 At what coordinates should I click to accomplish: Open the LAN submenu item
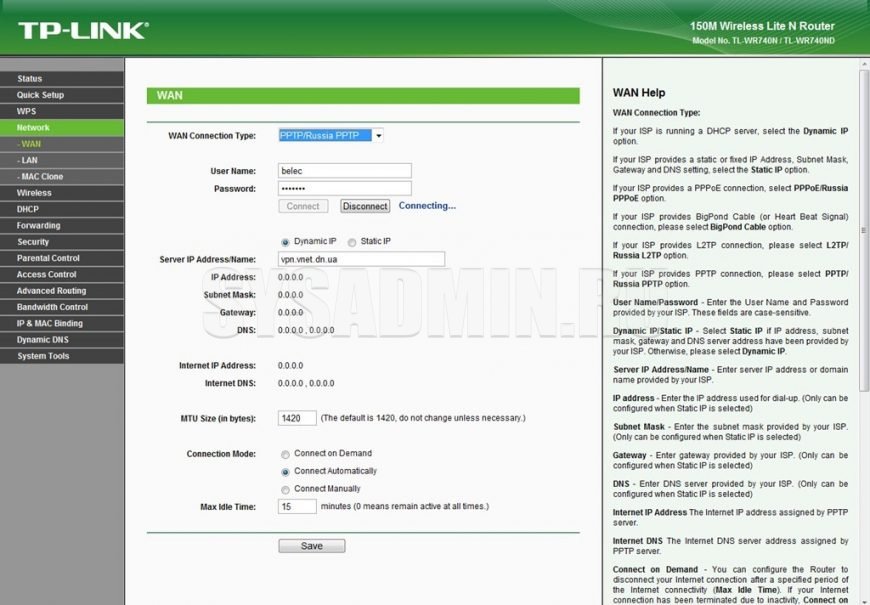pos(29,160)
